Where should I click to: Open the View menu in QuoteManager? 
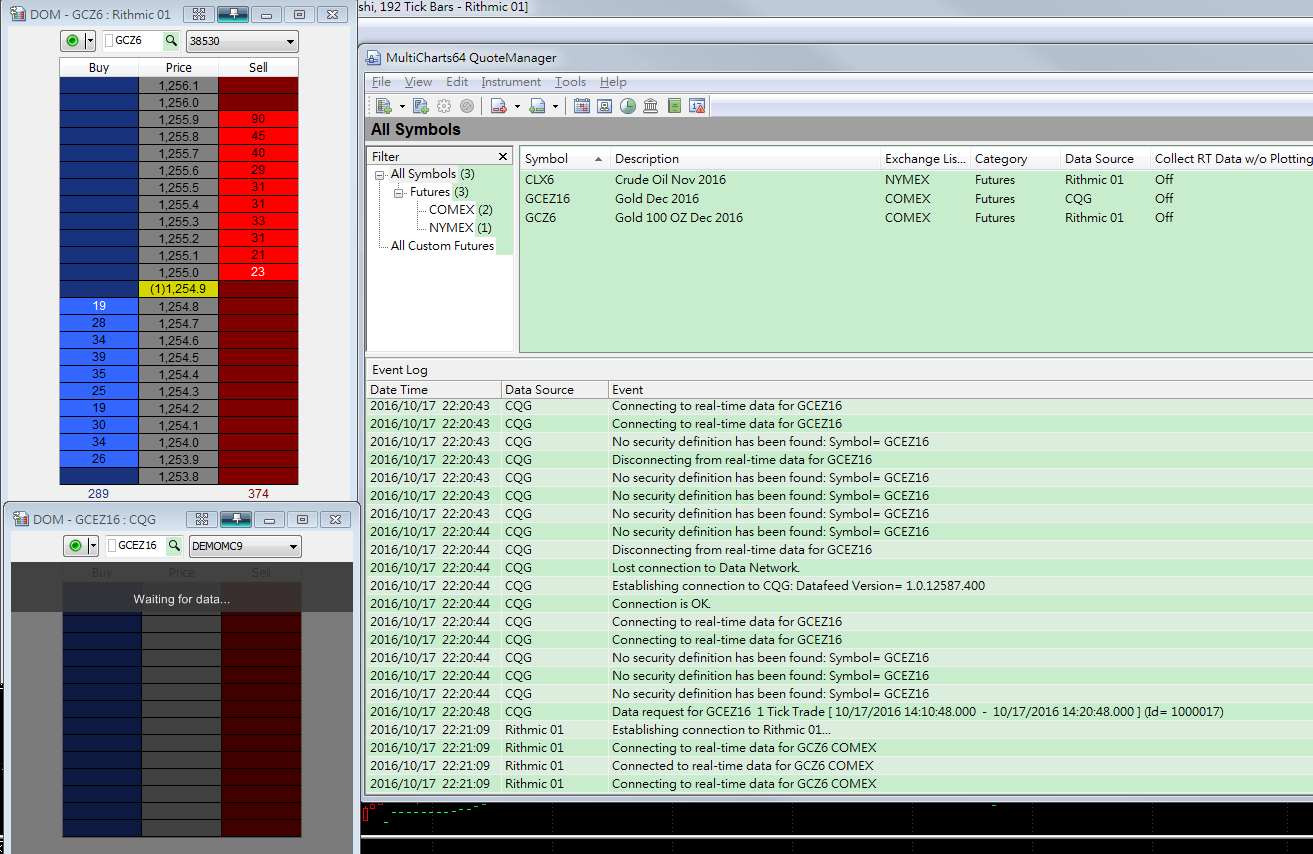click(x=418, y=82)
